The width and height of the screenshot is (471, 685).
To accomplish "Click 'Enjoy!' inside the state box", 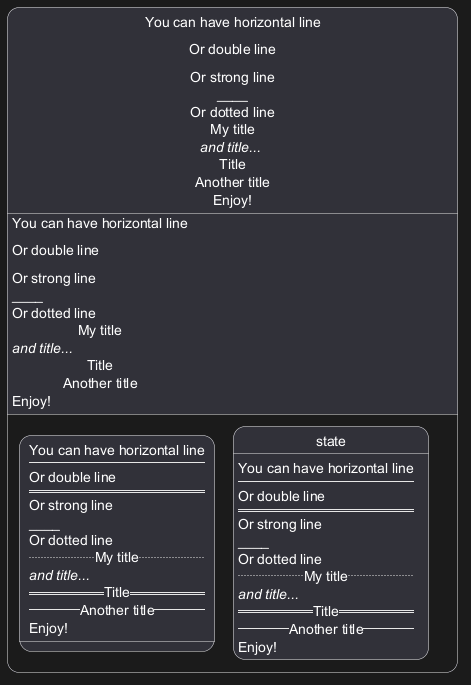I will coord(257,647).
